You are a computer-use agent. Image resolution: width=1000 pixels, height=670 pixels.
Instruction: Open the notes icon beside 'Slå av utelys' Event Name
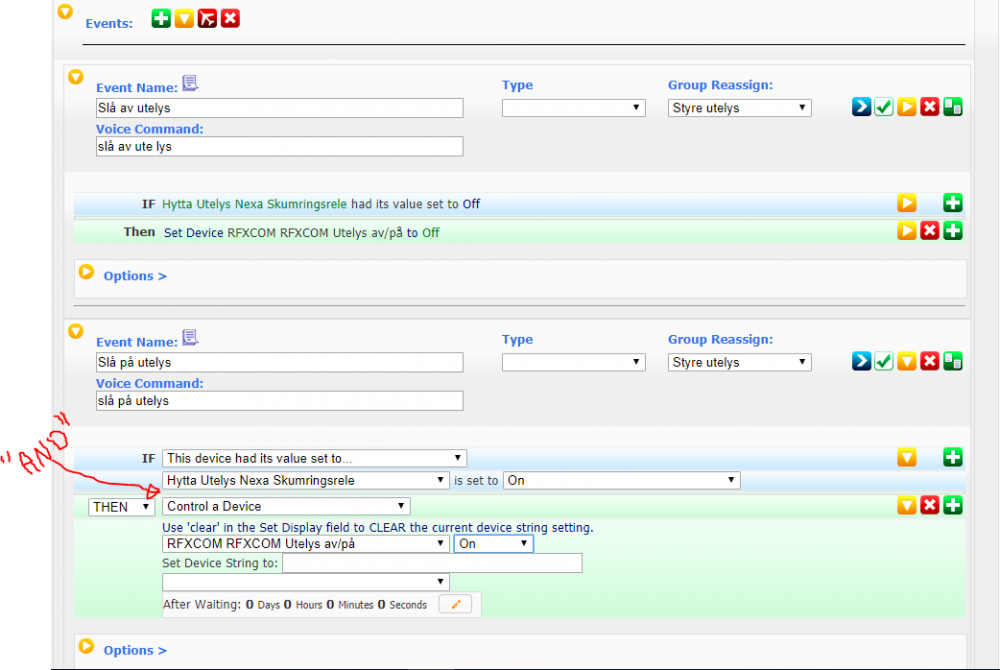tap(190, 84)
